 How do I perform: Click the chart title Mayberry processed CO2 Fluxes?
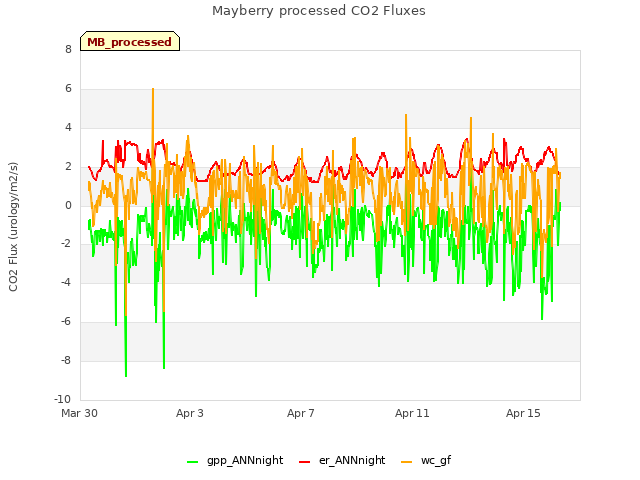click(319, 11)
